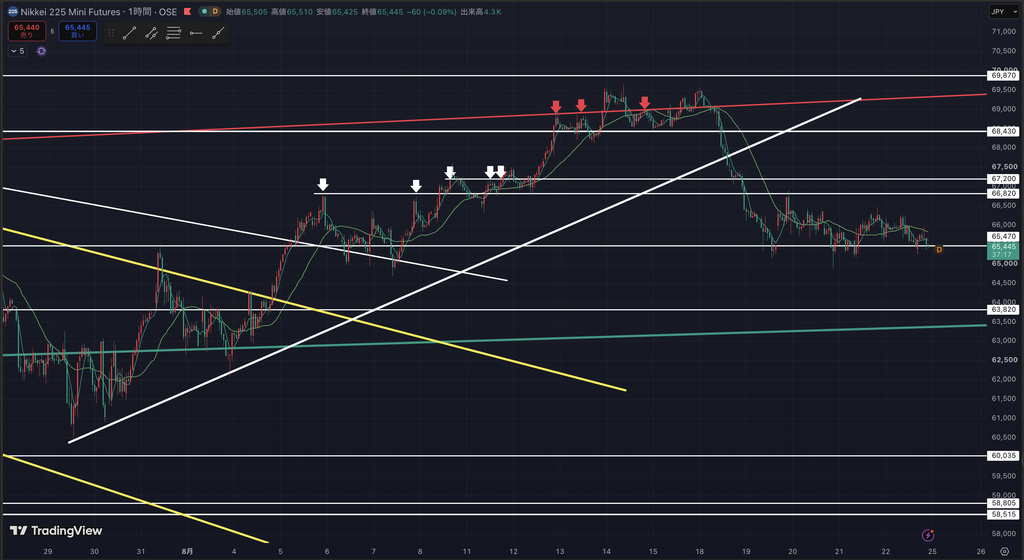
Task: Click the blue 65,445 buy button
Action: (78, 31)
